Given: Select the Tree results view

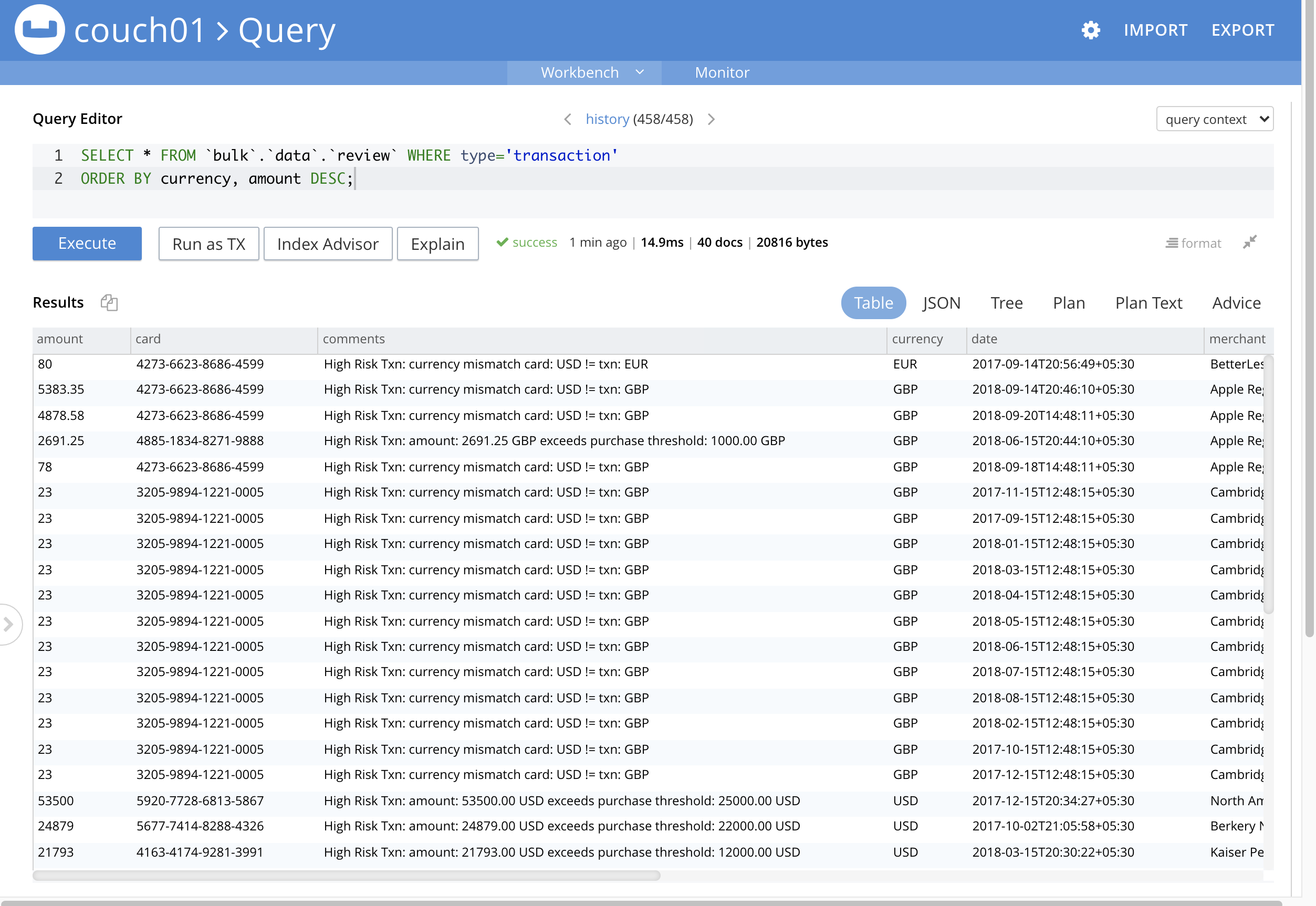Looking at the screenshot, I should [x=1007, y=302].
